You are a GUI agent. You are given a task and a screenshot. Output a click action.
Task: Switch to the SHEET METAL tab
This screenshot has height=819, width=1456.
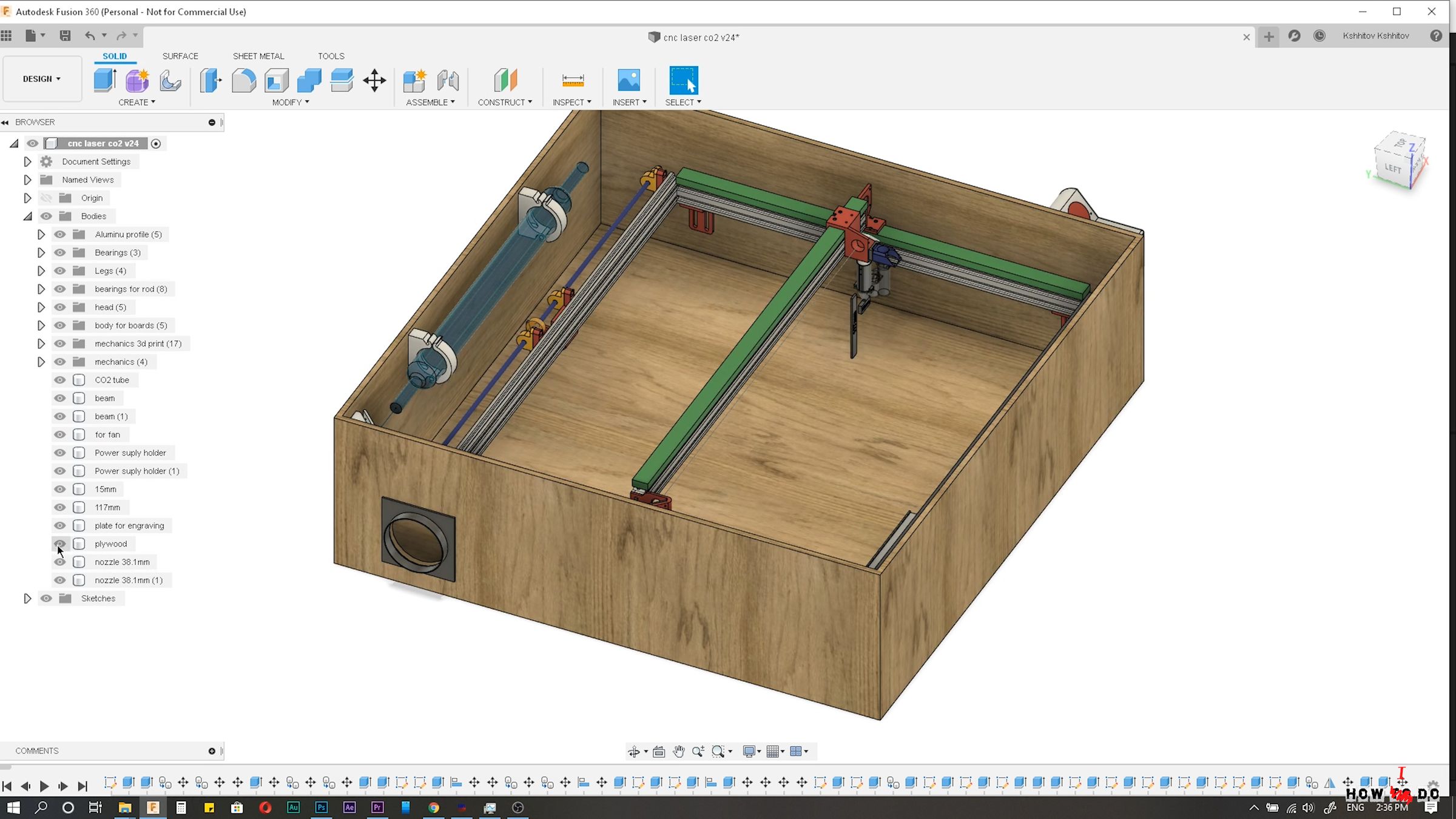point(258,56)
